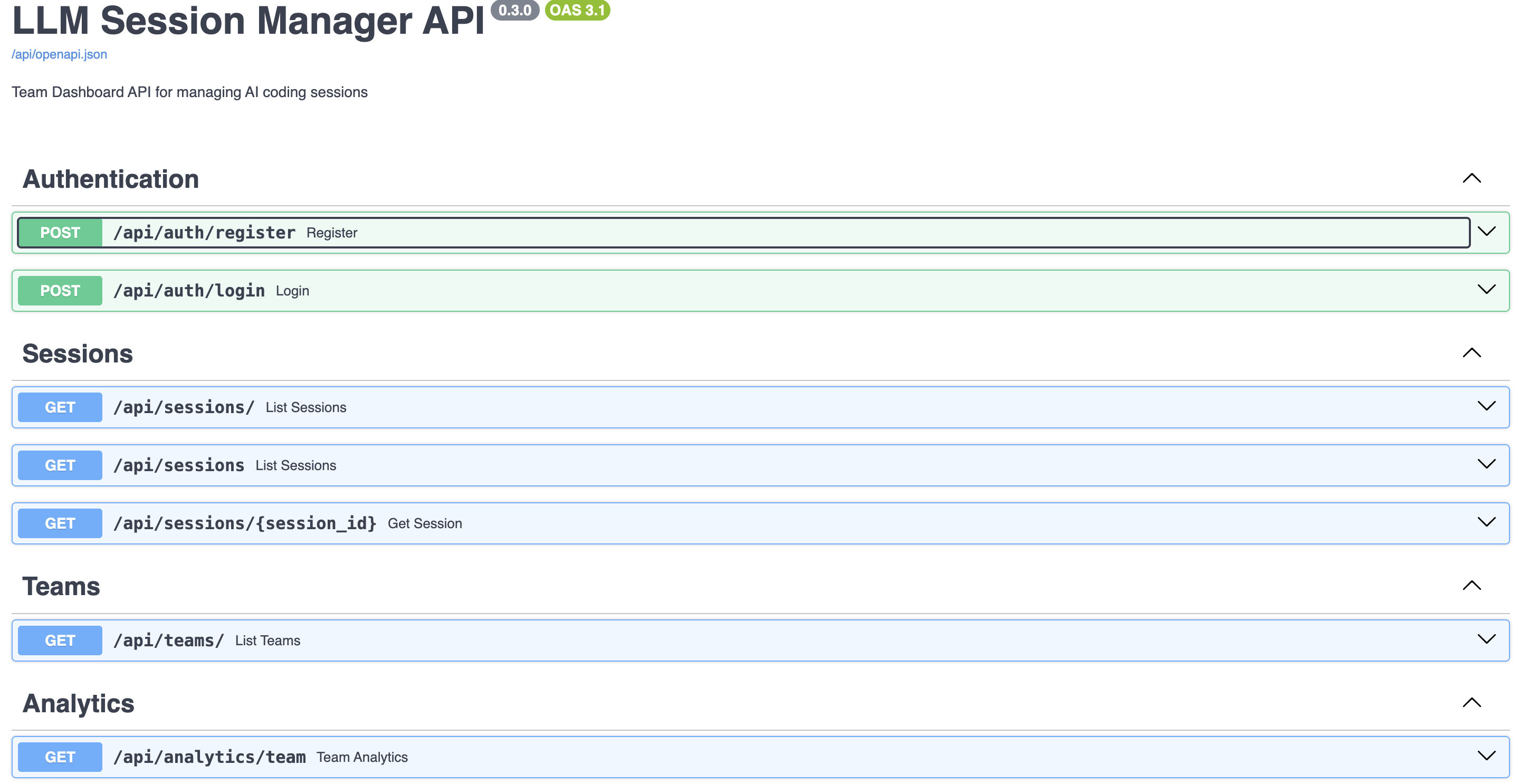1529x784 pixels.
Task: Expand the /api/auth/login endpoint arrow
Action: [1486, 290]
